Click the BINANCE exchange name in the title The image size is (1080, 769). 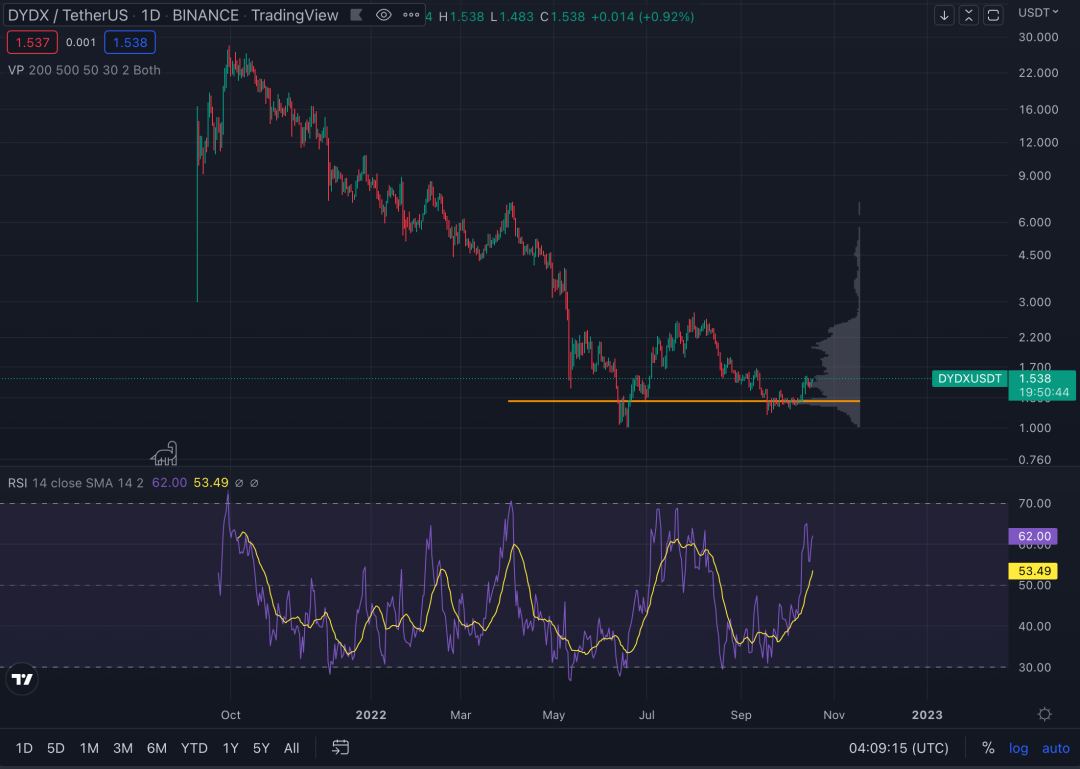[x=205, y=15]
